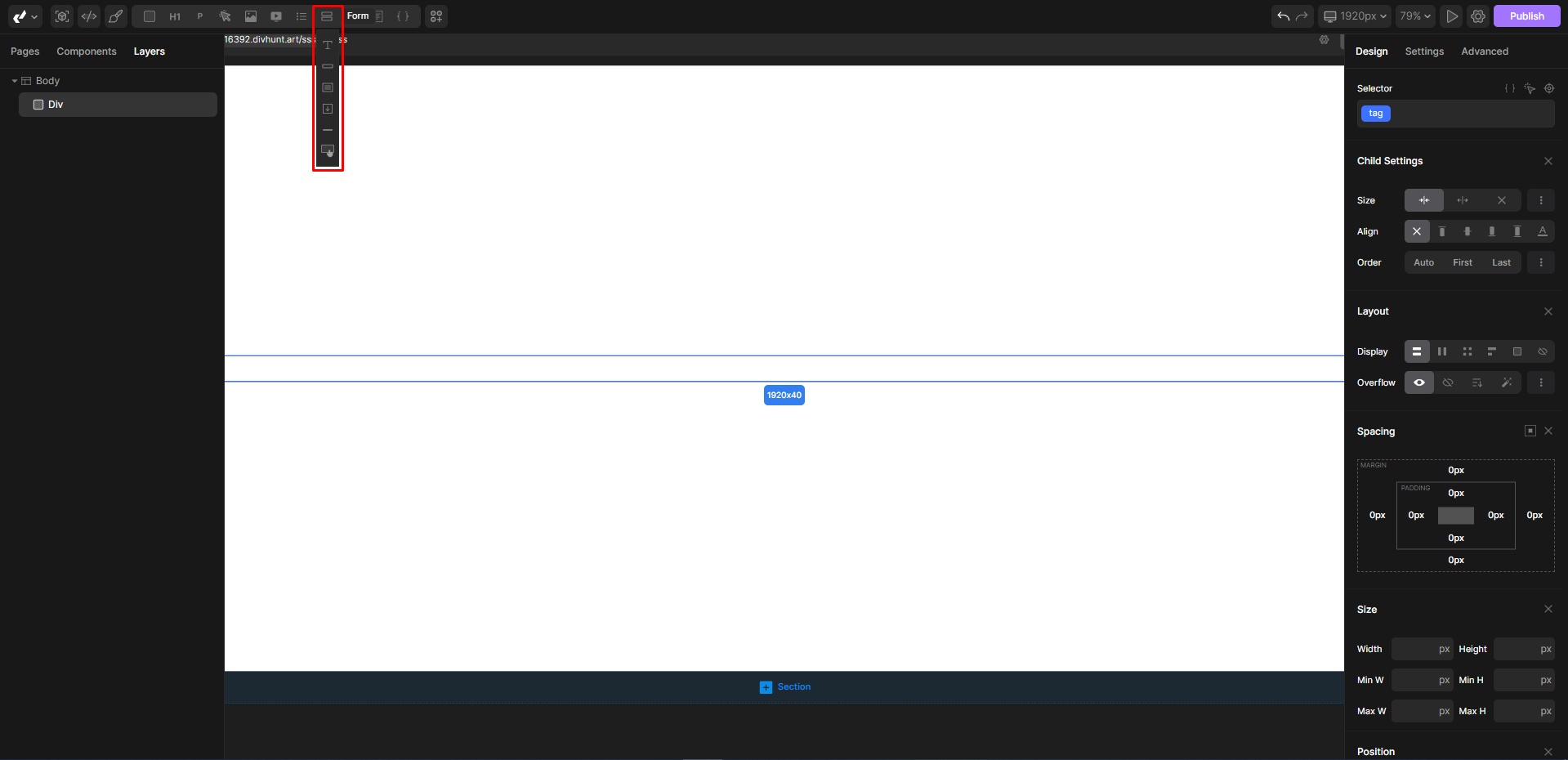Viewport: 1568px width, 760px height.
Task: Open the code editor icon
Action: (89, 16)
